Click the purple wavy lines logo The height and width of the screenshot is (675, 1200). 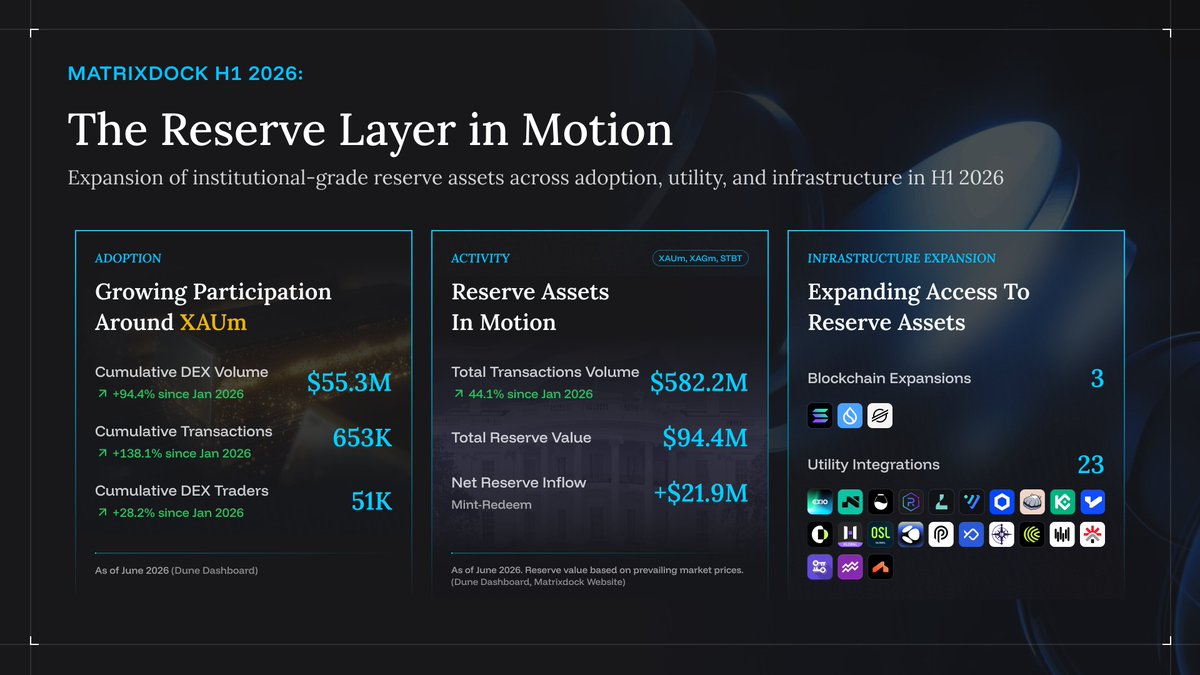[850, 567]
